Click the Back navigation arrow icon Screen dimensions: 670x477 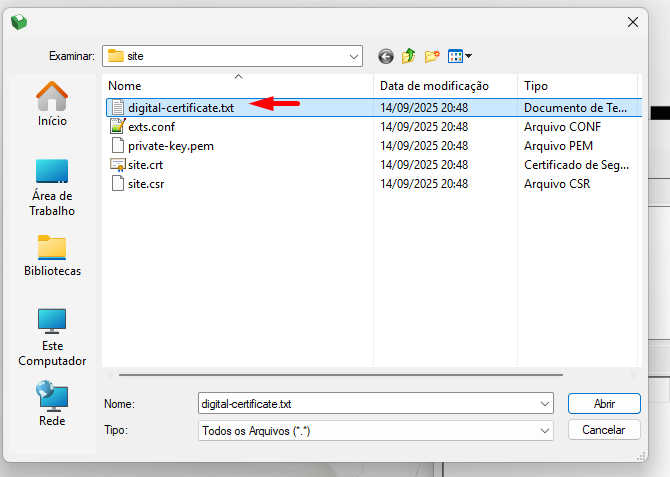pyautogui.click(x=386, y=56)
